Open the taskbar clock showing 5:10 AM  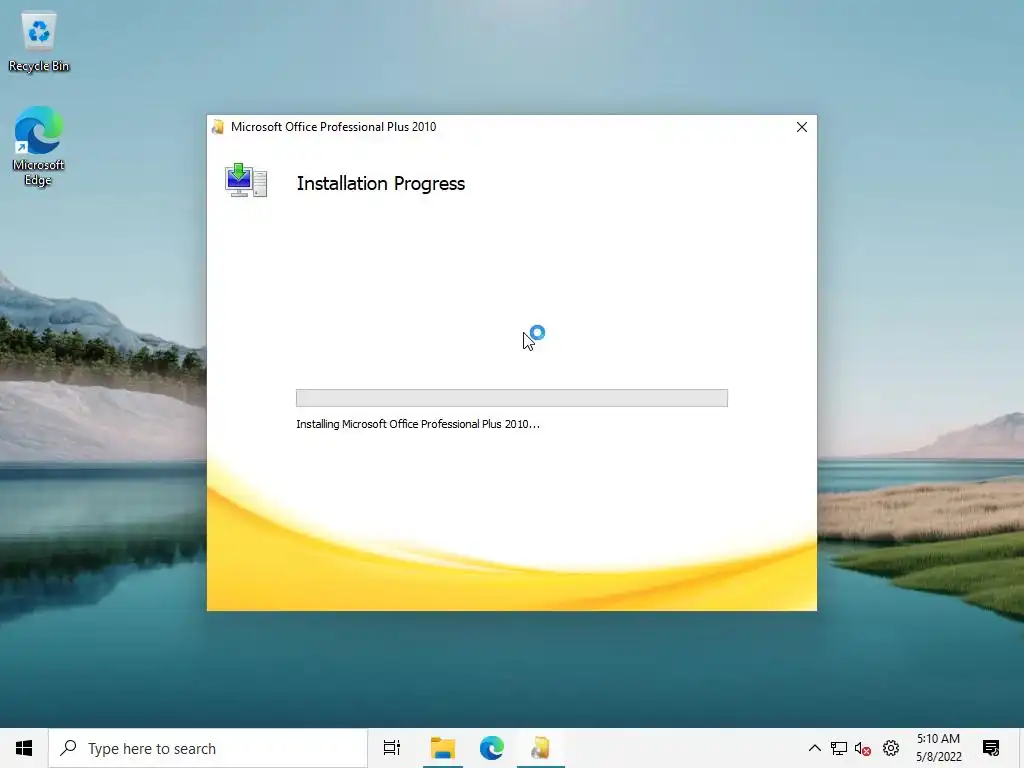[x=938, y=748]
